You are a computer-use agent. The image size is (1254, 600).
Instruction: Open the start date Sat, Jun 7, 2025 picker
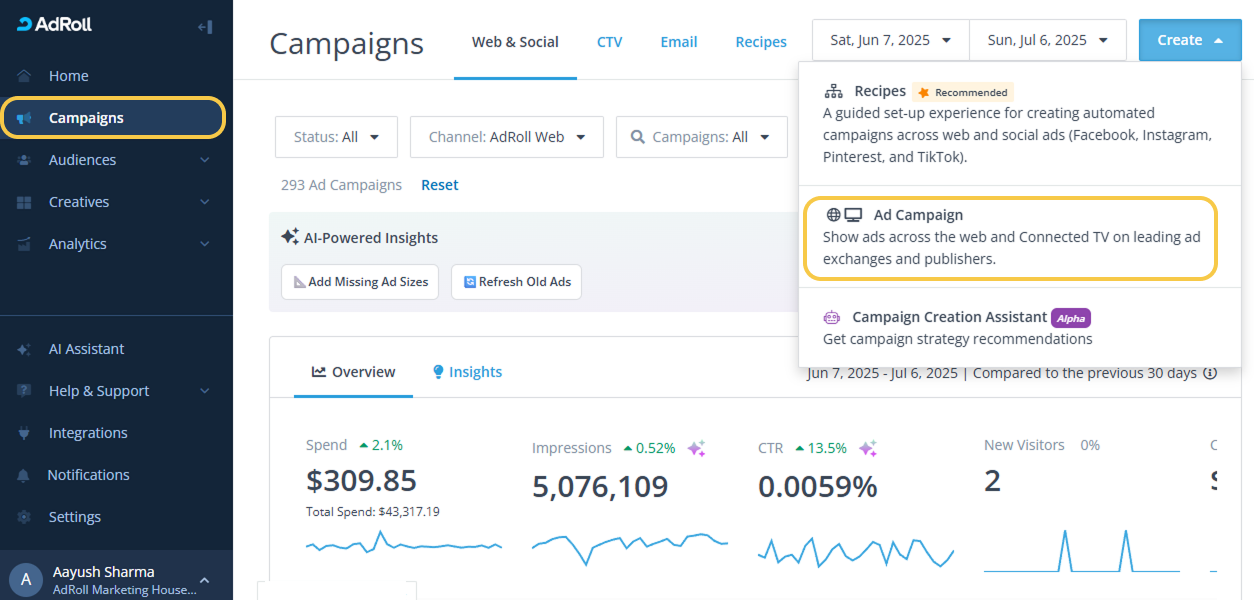[x=890, y=40]
